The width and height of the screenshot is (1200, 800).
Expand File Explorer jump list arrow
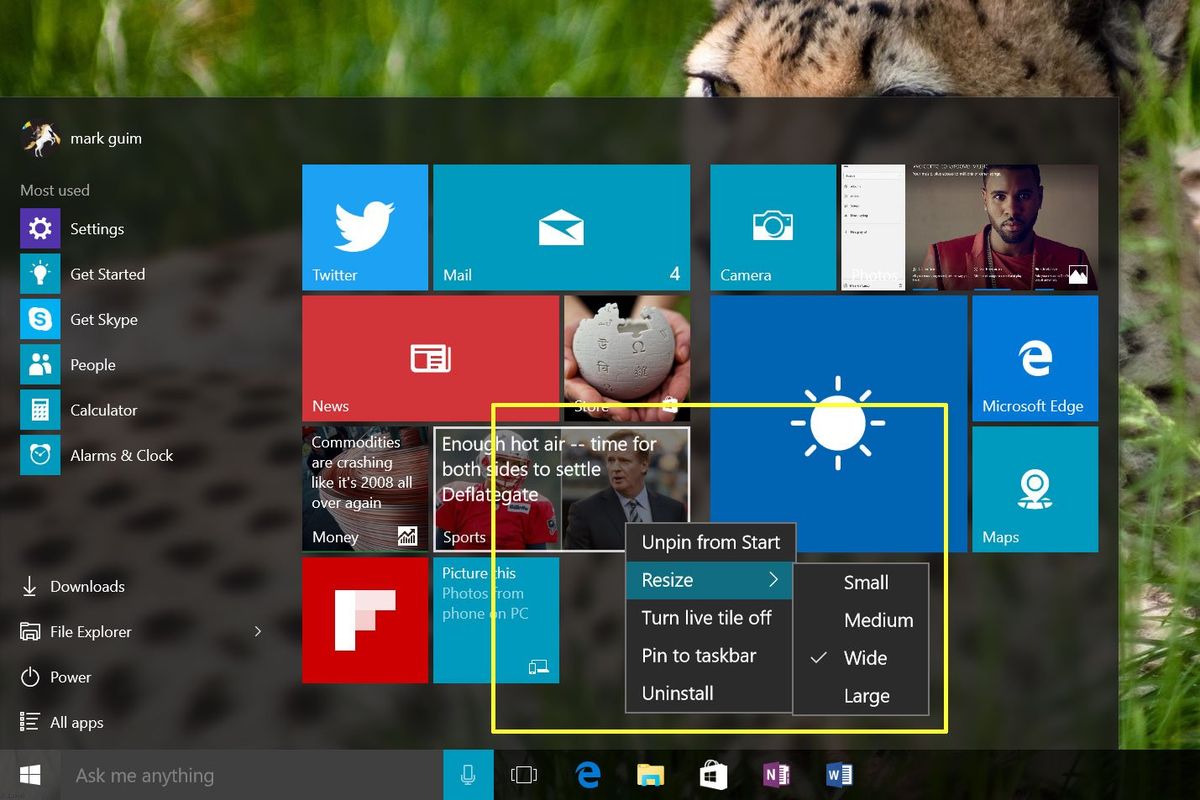click(x=258, y=631)
